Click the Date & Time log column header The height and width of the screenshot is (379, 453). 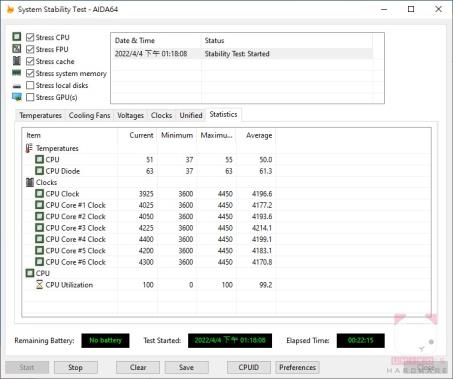click(x=156, y=41)
